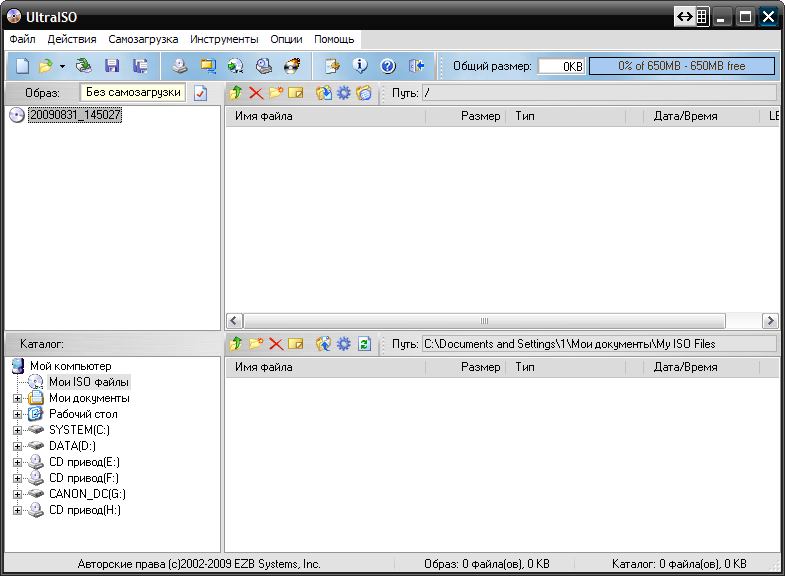
Task: Sort catalog pane by Размер column
Action: click(466, 367)
